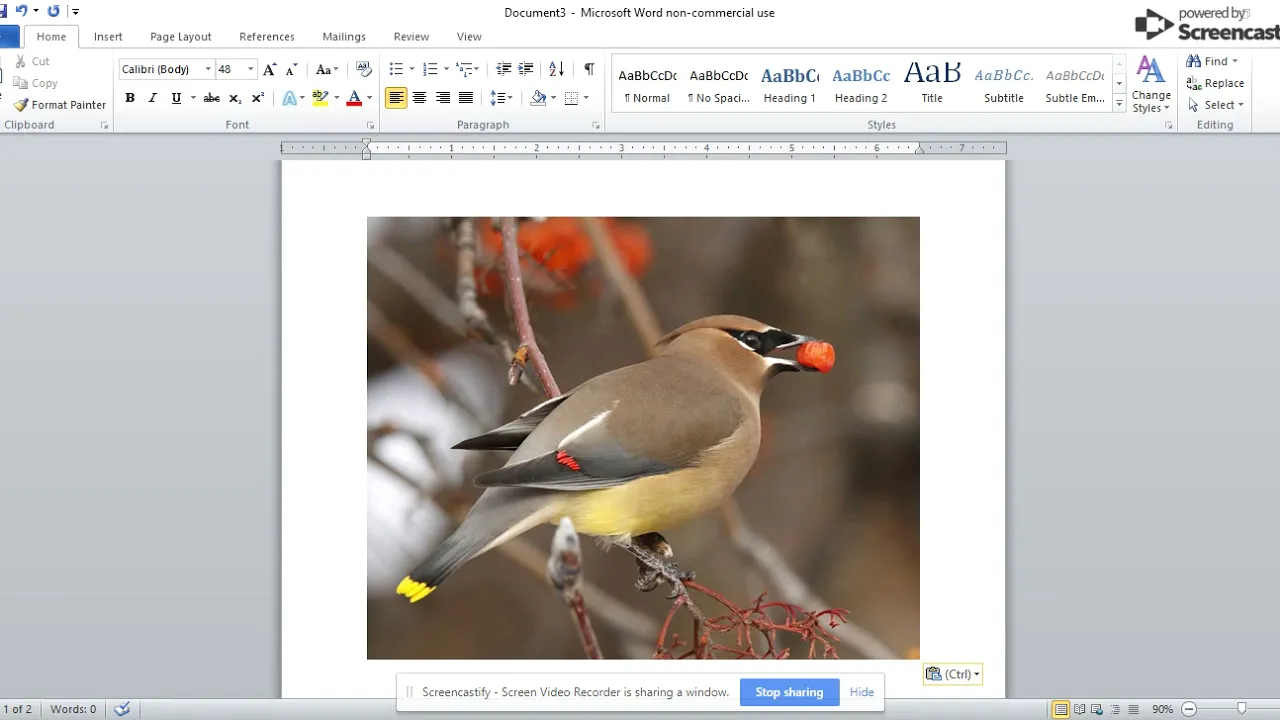This screenshot has width=1280, height=720.
Task: Click Redo in Quick Access toolbar
Action: click(x=53, y=12)
